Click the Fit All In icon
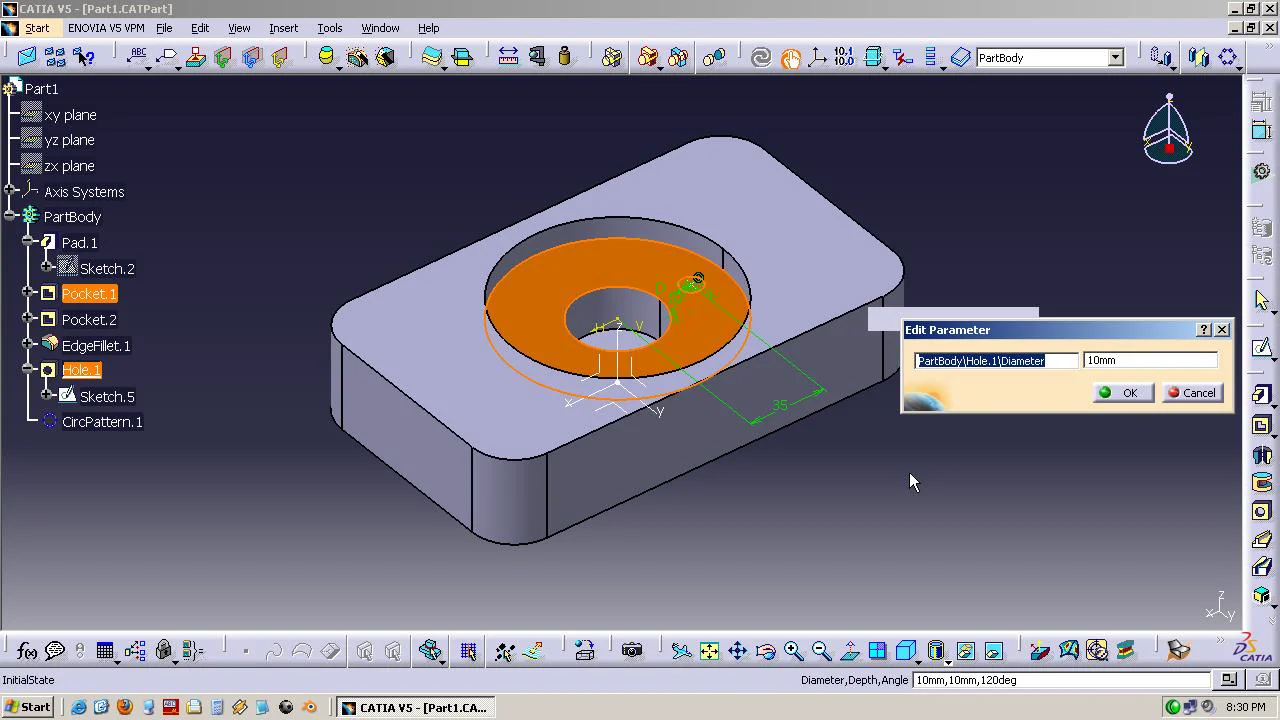1280x720 pixels. [709, 651]
